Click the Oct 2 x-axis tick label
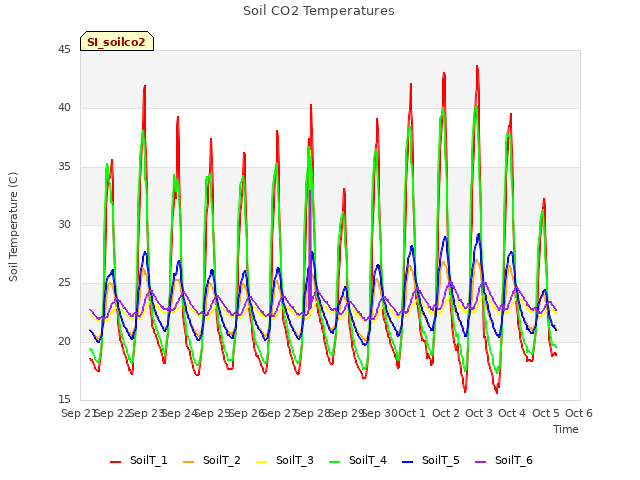The image size is (640, 480). 446,413
